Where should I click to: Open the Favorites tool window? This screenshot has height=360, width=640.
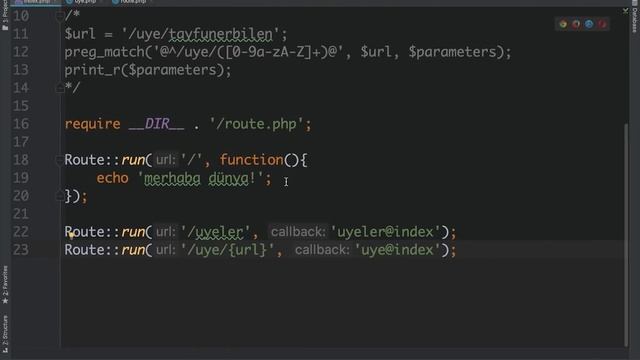[x=5, y=285]
